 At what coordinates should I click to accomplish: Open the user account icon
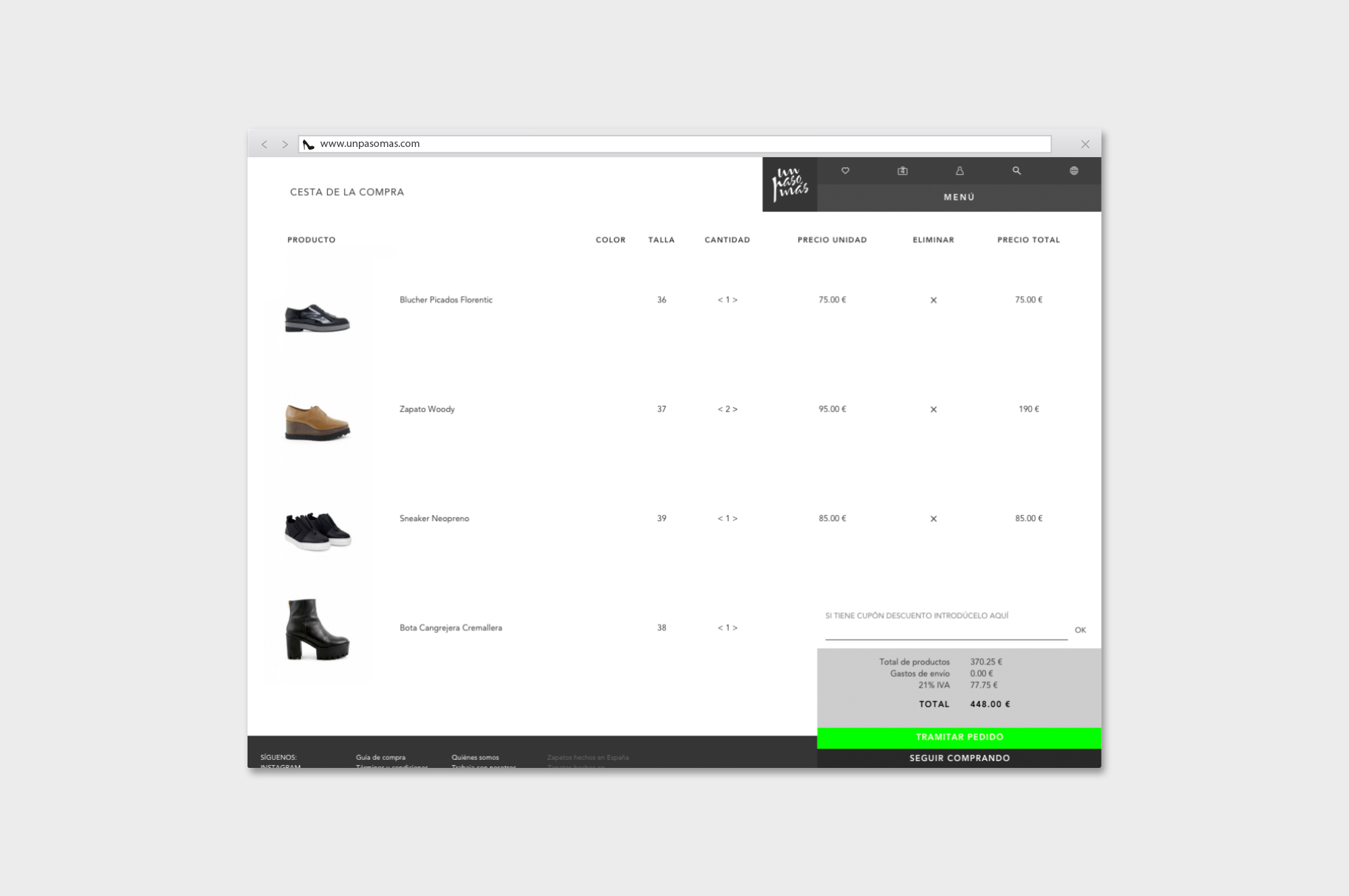(x=959, y=171)
